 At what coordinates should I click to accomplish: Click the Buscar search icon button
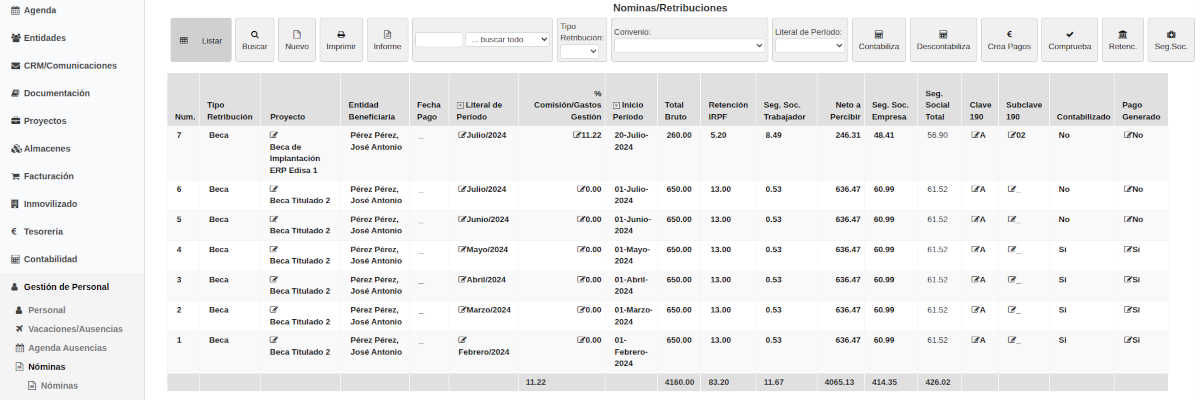pos(254,40)
